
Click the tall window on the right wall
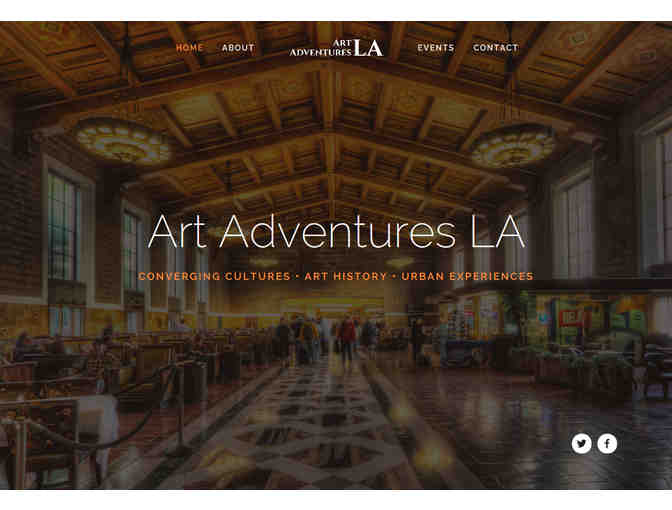pos(573,227)
